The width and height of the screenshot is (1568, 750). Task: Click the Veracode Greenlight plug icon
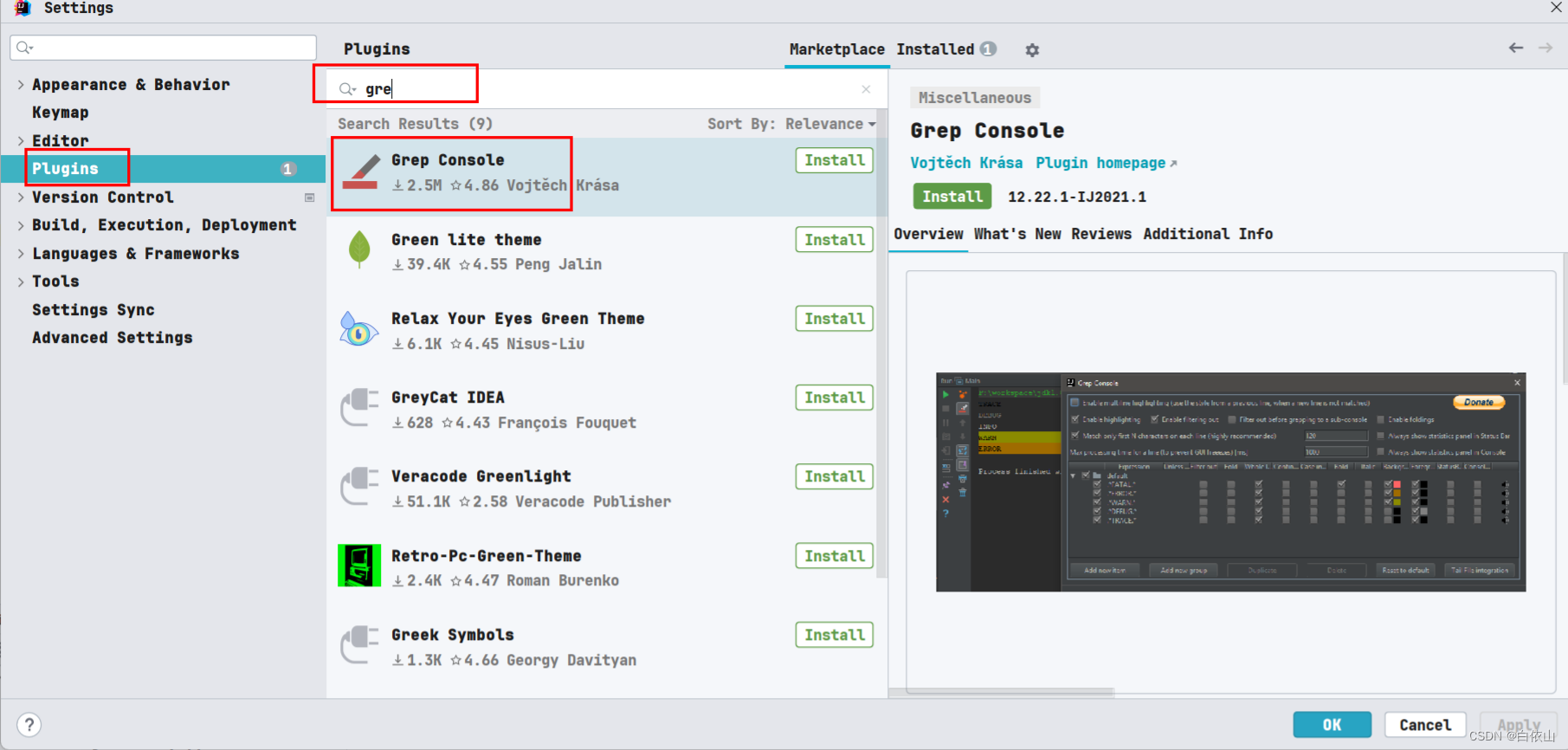point(359,487)
